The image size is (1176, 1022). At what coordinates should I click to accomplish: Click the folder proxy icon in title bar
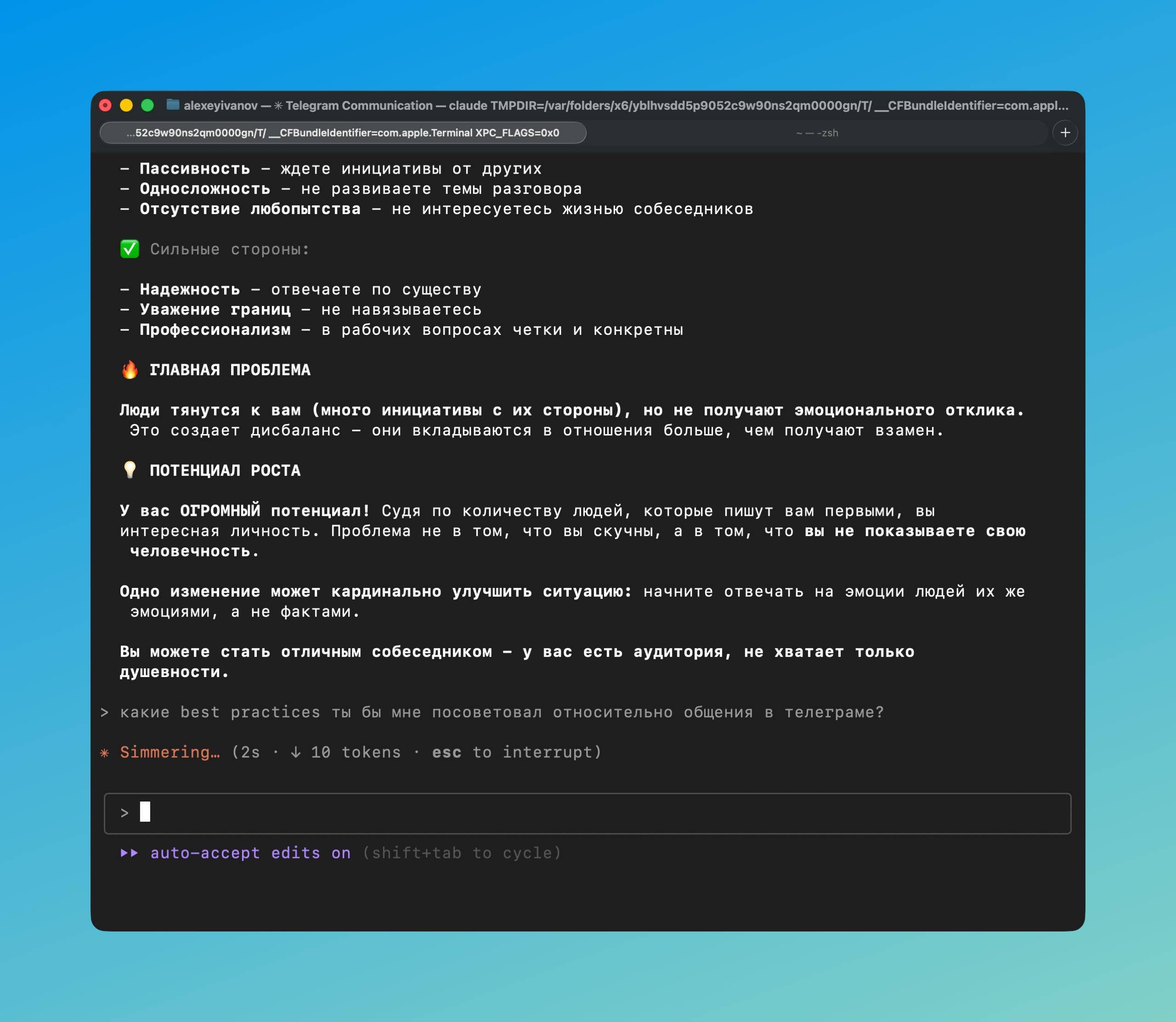(x=173, y=105)
